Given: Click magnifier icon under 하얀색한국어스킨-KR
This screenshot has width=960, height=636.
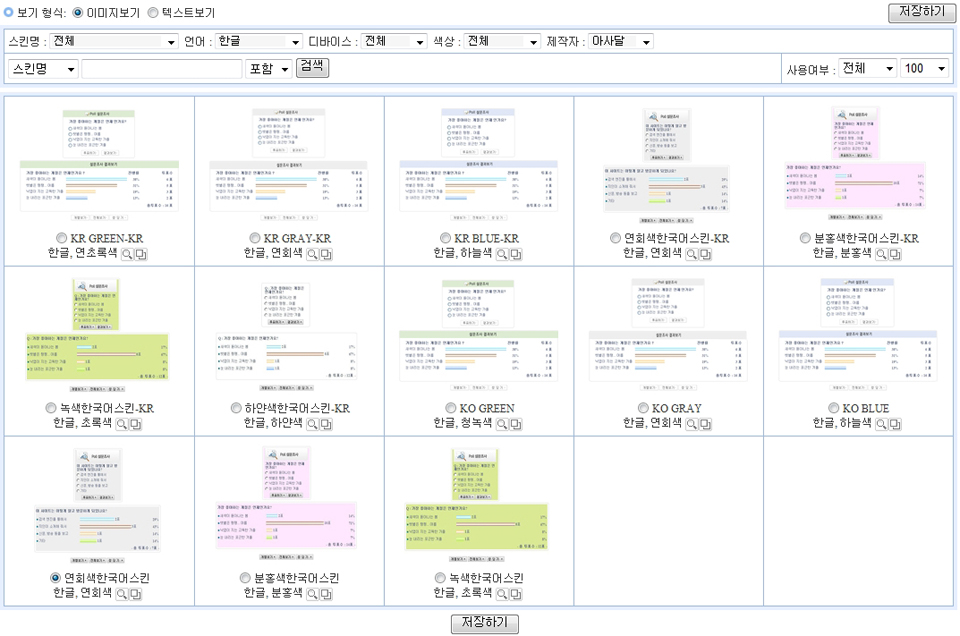Looking at the screenshot, I should (x=313, y=425).
